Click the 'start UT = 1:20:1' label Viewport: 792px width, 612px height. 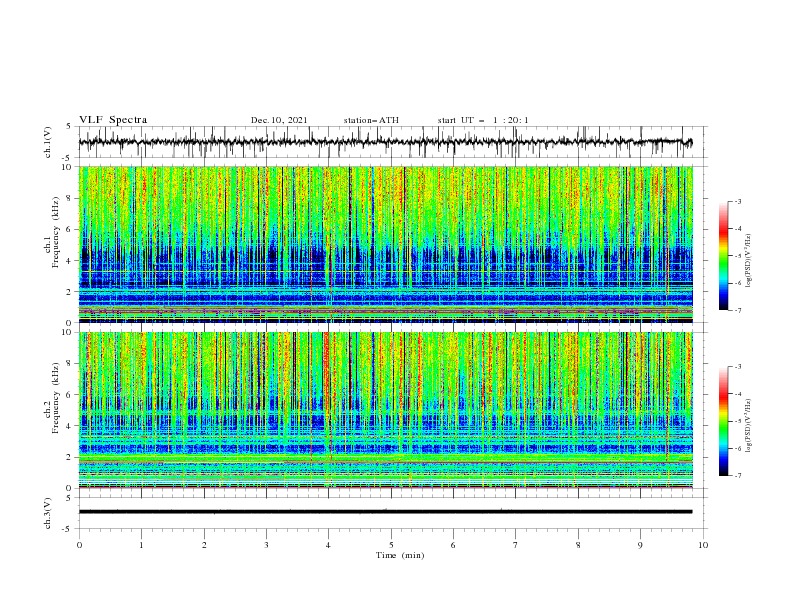coord(483,120)
